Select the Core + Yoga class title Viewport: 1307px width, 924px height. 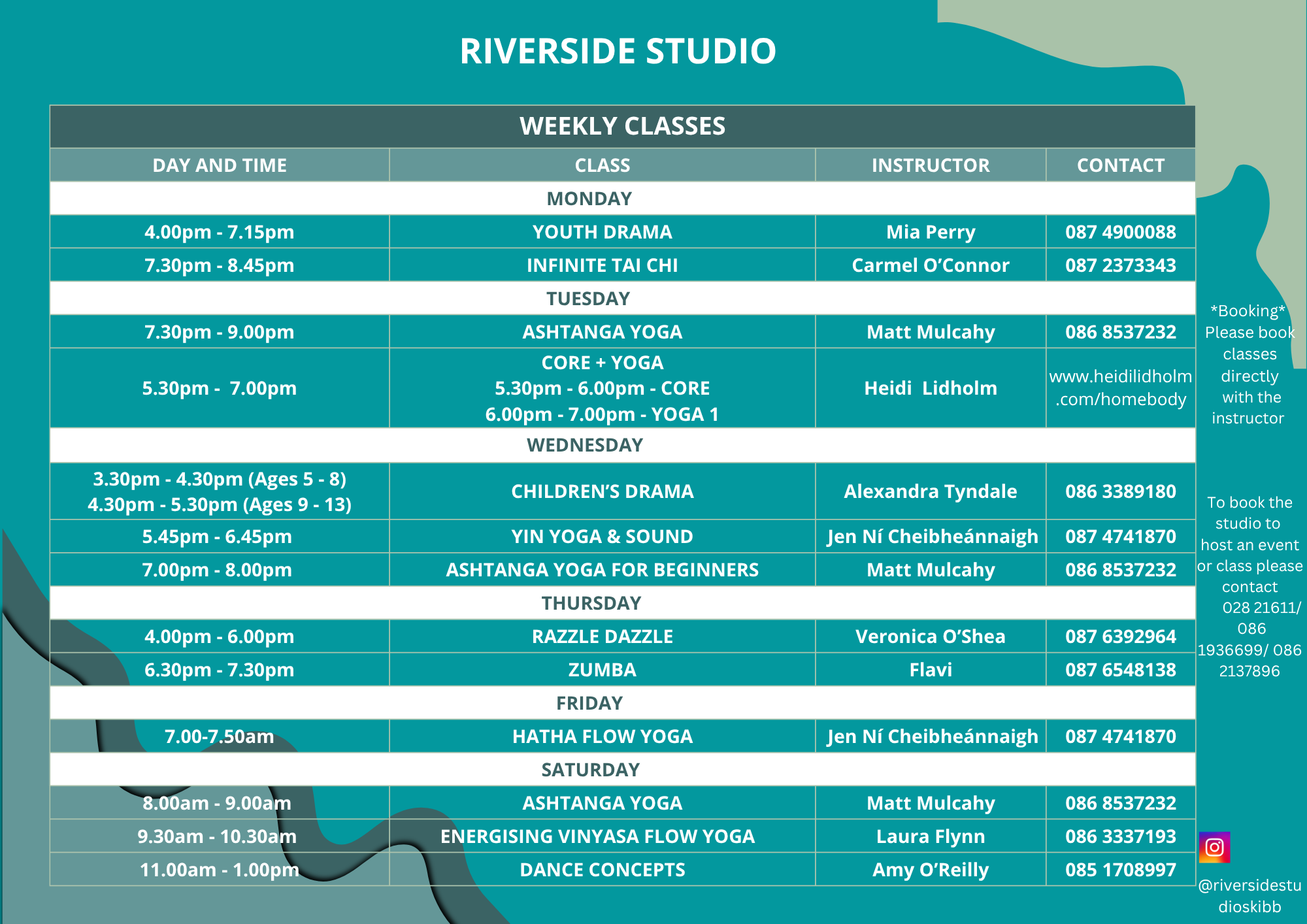(x=602, y=363)
